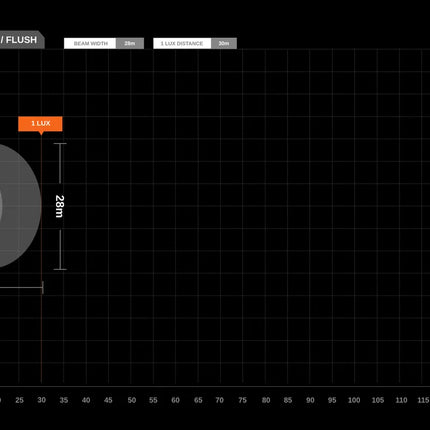Select the FLUSH tab label
Viewport: 430px width, 430px height.
coord(21,40)
